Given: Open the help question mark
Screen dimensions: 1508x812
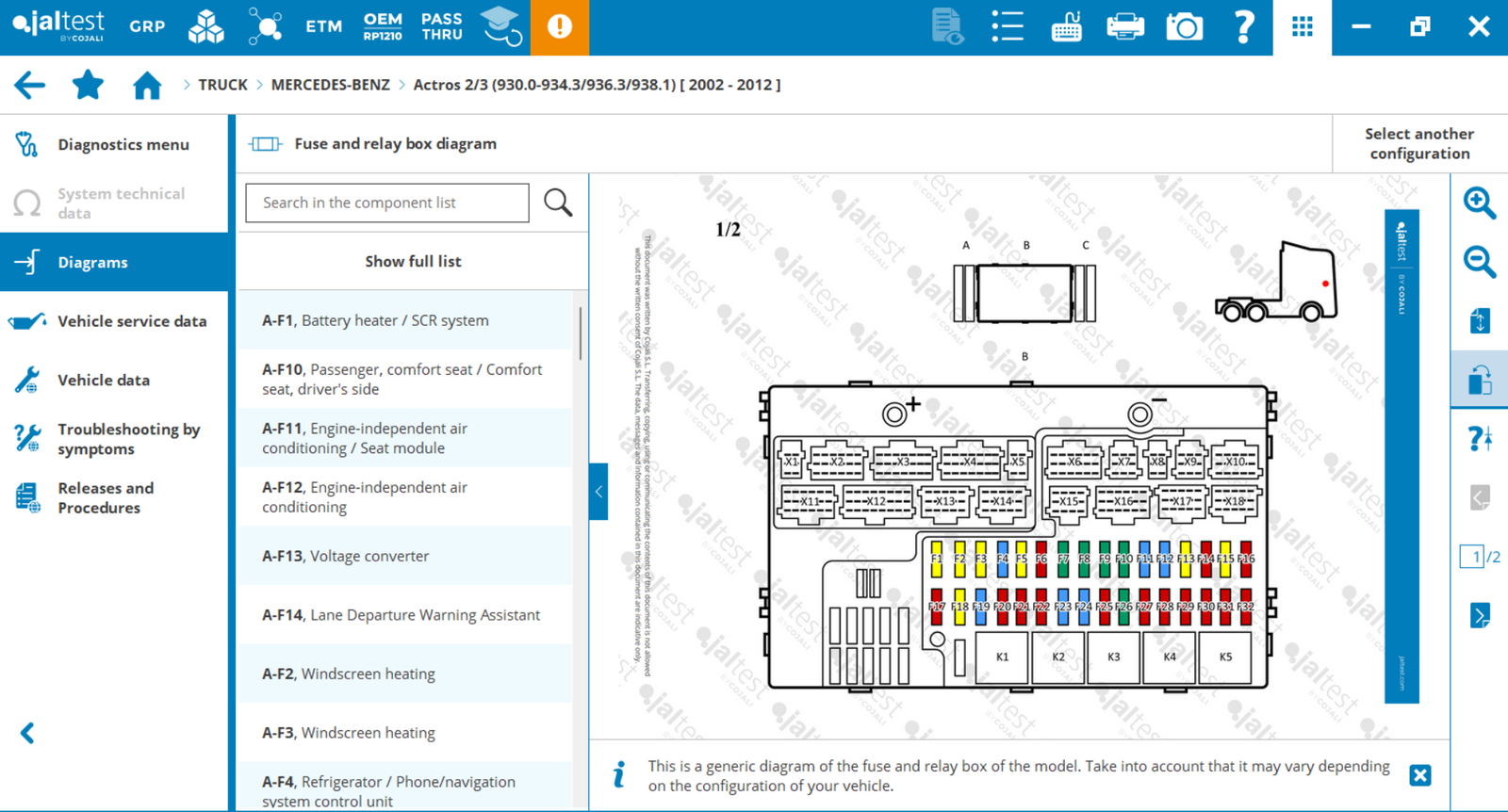Looking at the screenshot, I should [x=1244, y=26].
